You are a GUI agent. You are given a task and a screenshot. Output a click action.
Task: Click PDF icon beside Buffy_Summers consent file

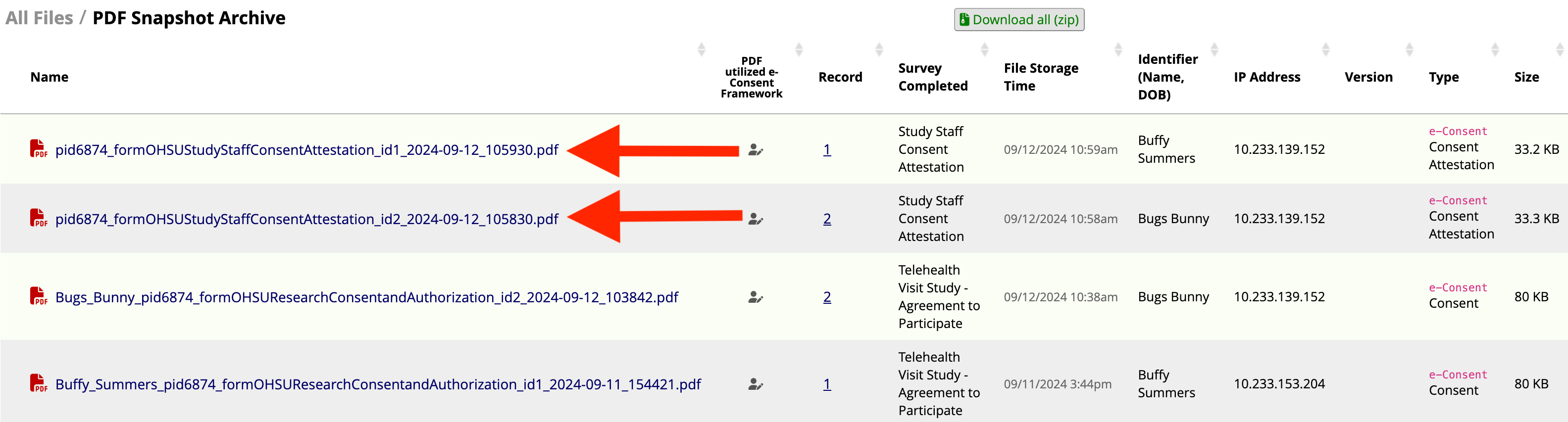point(38,384)
